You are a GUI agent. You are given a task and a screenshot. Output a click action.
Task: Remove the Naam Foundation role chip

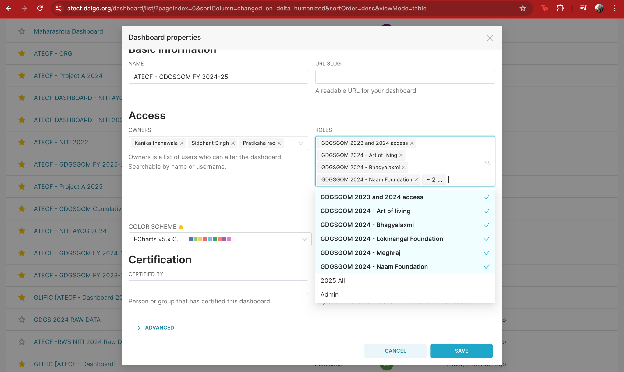coord(416,180)
